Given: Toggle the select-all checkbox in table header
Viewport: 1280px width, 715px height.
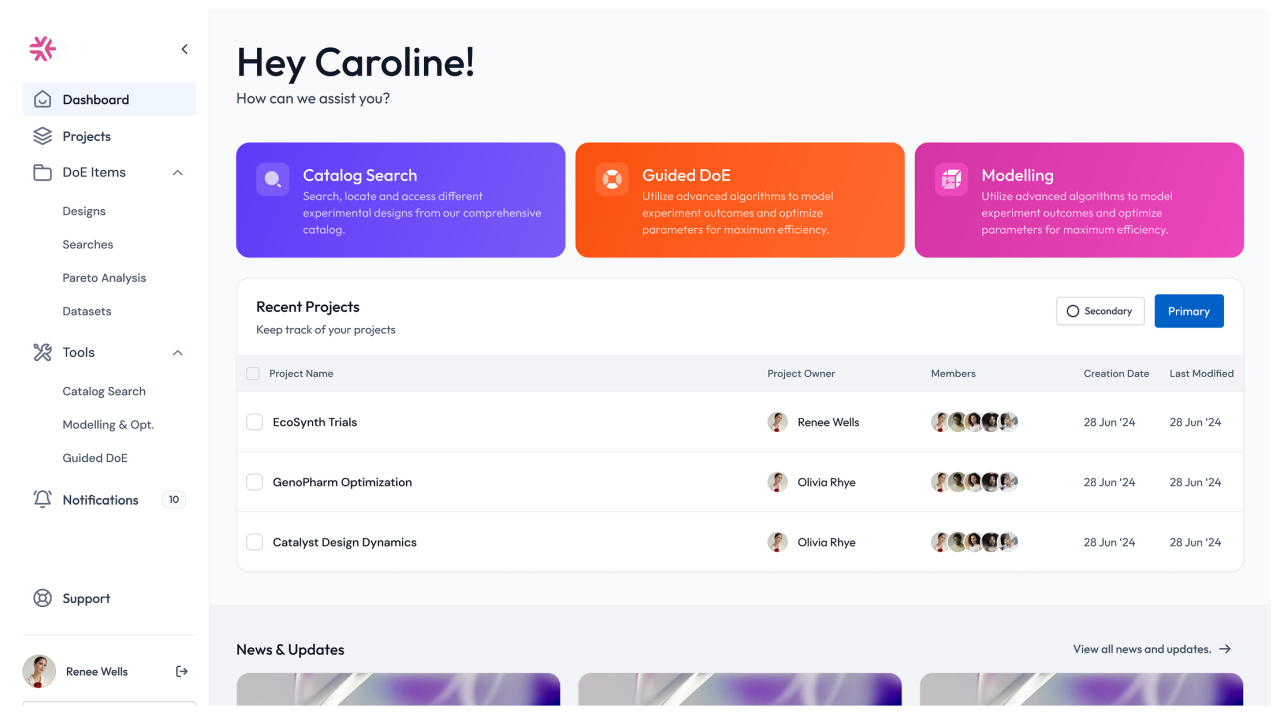Looking at the screenshot, I should coord(253,373).
